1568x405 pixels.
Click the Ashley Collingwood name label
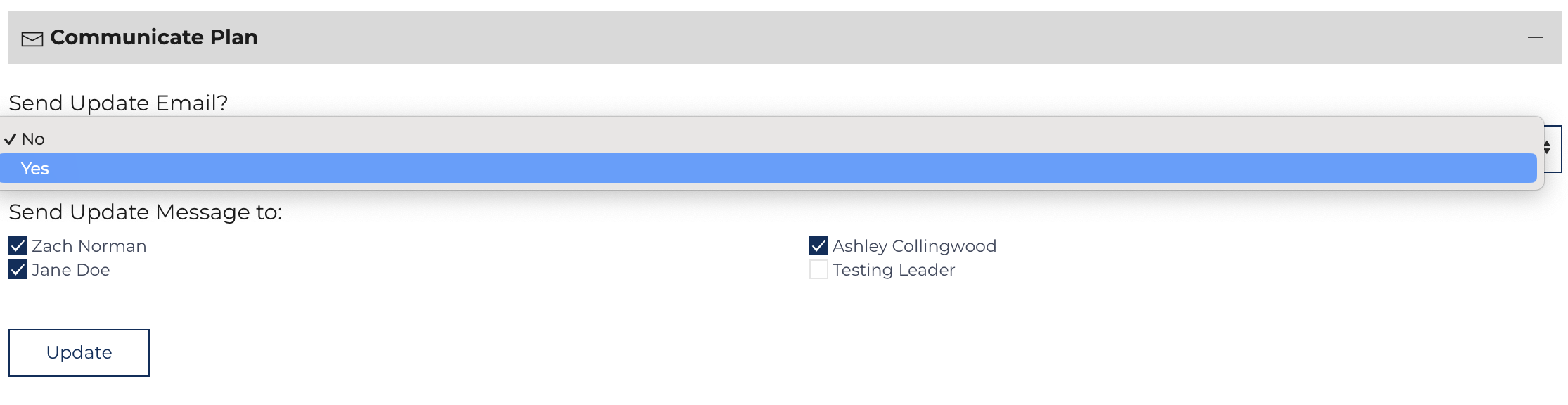(914, 246)
